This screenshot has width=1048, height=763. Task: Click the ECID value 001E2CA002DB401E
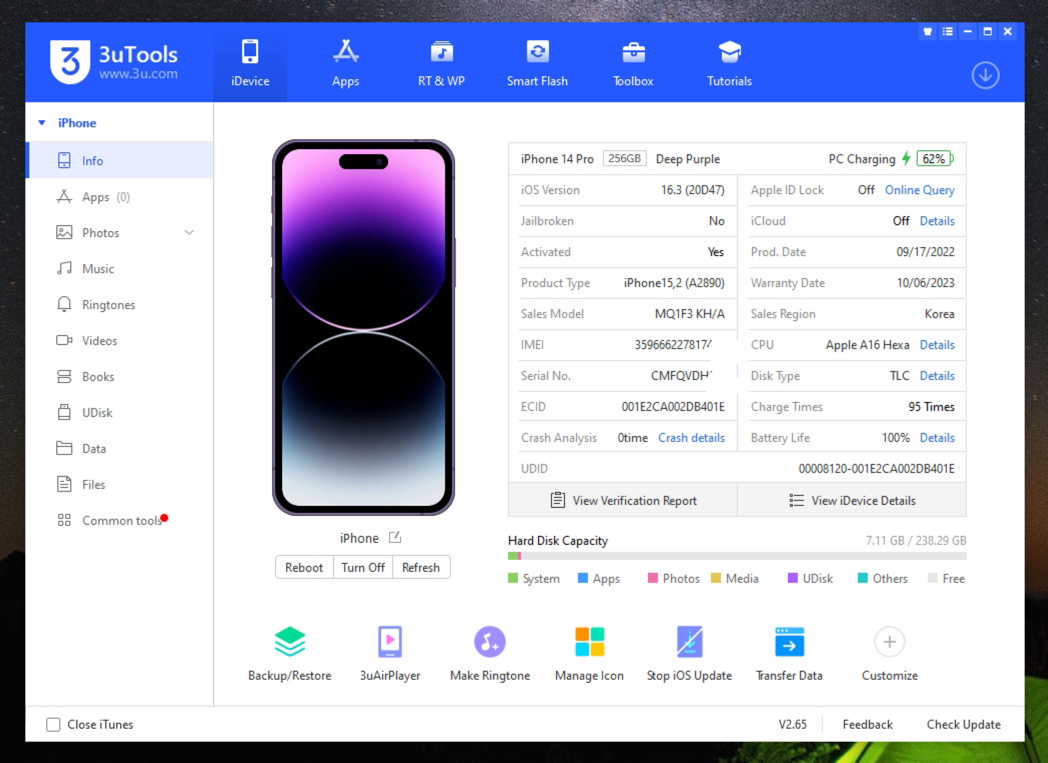[x=673, y=407]
